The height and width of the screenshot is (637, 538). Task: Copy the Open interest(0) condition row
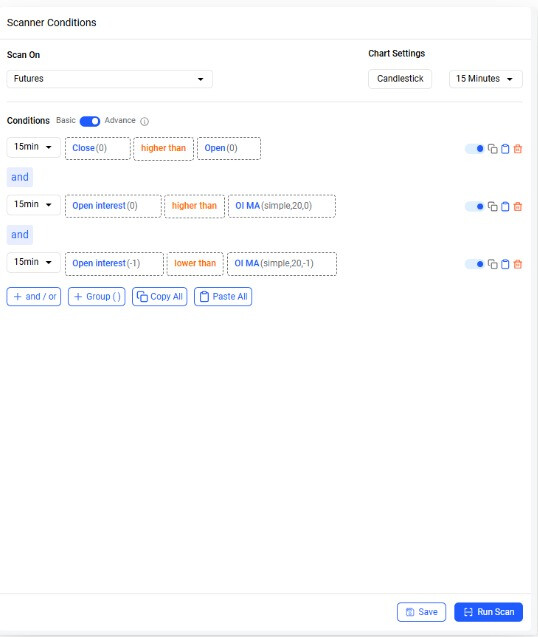point(492,206)
